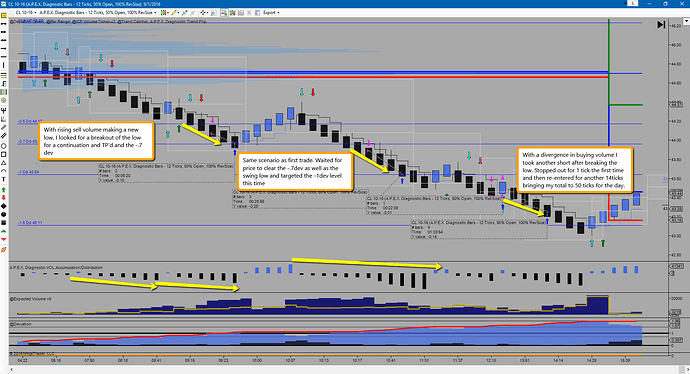Click the Export toolbar button label
The height and width of the screenshot is (374, 690).
[x=268, y=13]
